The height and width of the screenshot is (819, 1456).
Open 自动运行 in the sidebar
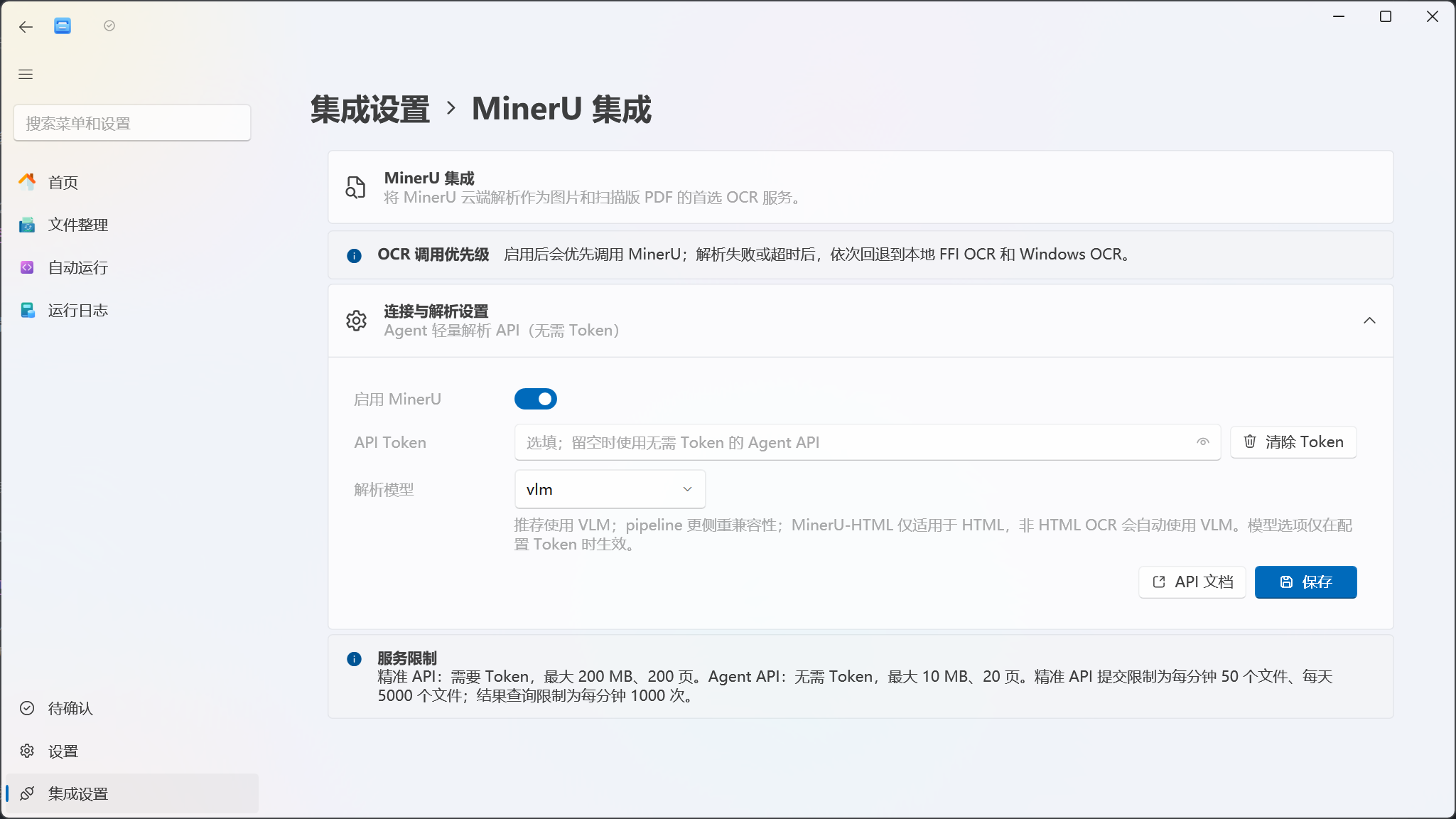tap(132, 268)
